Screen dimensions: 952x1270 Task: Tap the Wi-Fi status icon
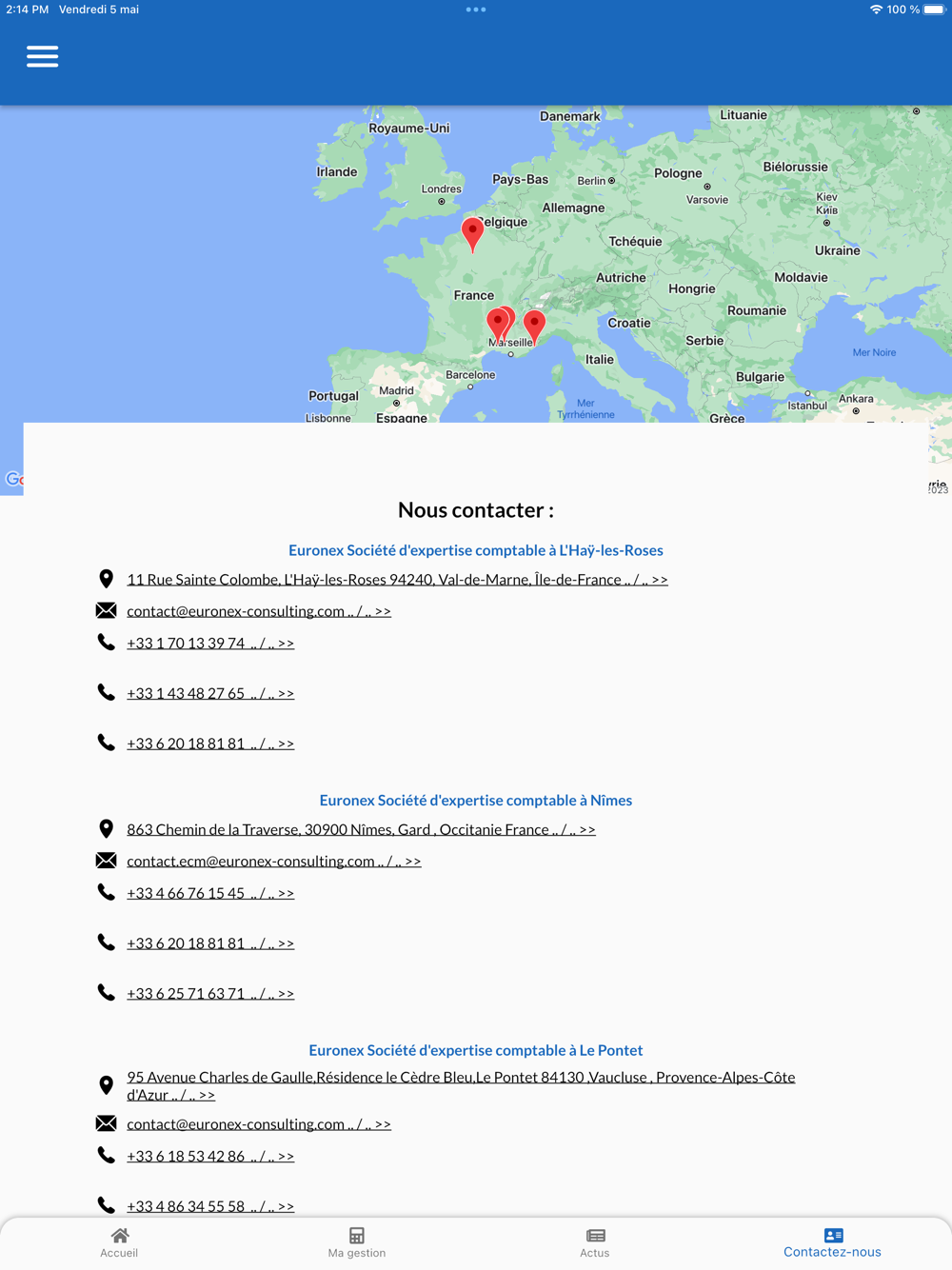pyautogui.click(x=876, y=10)
